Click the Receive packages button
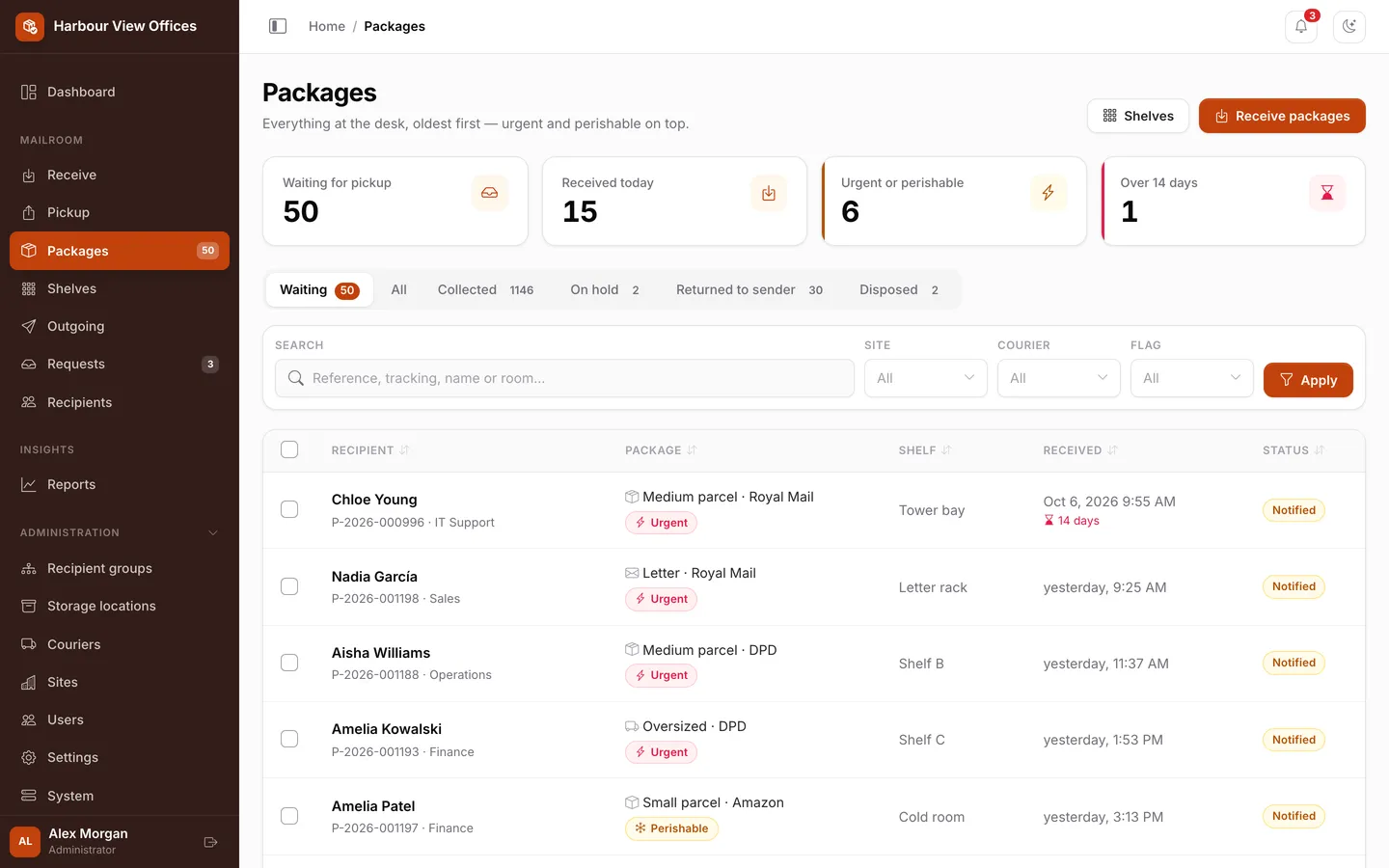The width and height of the screenshot is (1389, 868). pos(1282,116)
